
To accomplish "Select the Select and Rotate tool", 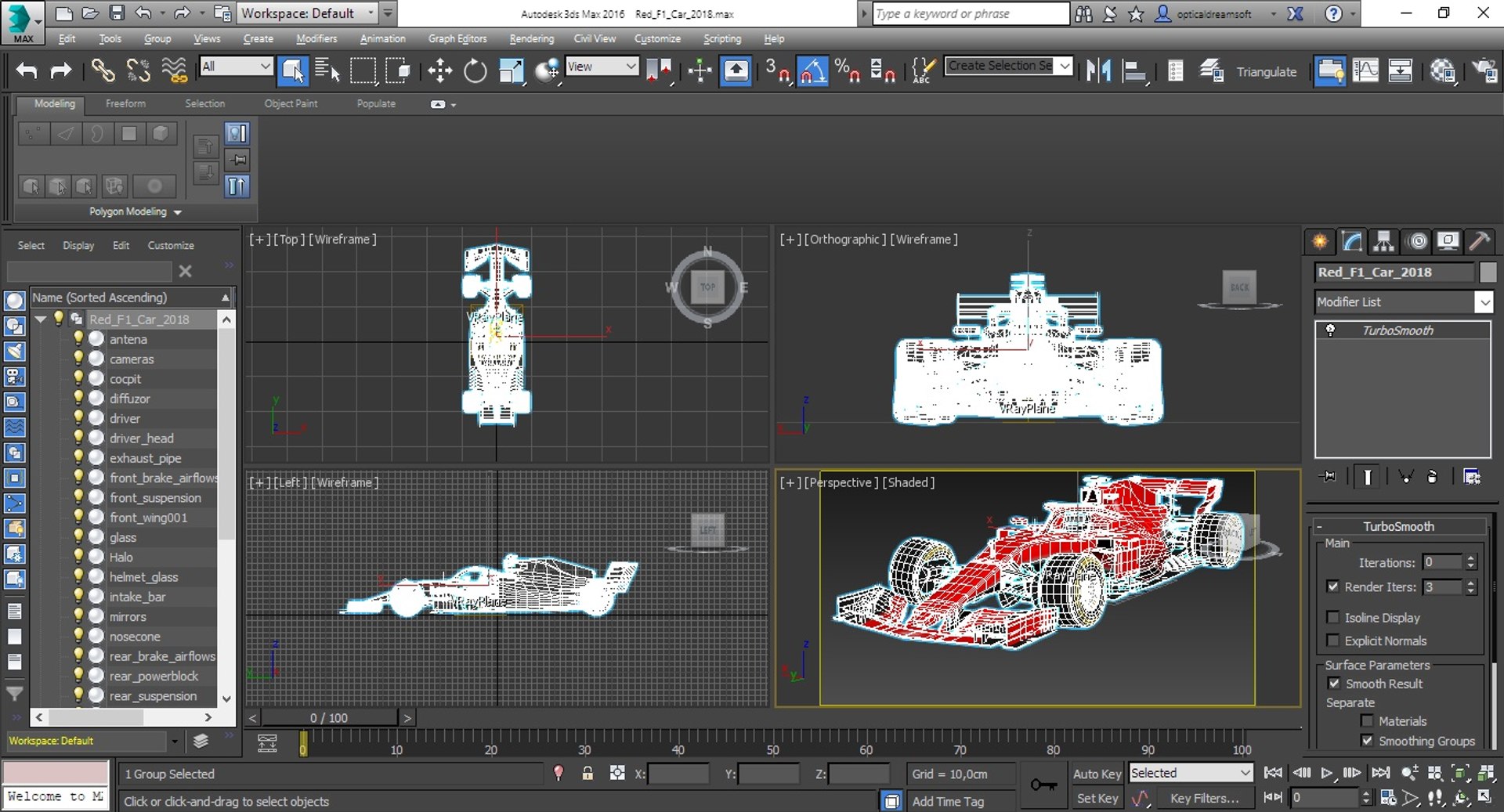I will point(475,70).
